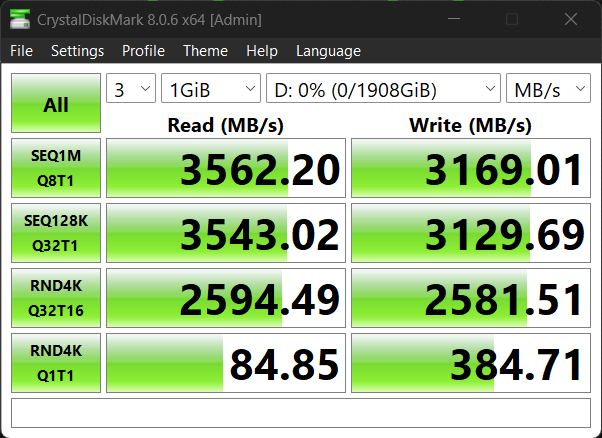Viewport: 602px width, 438px height.
Task: Open the drive selector D: 0% dropdown
Action: tap(383, 88)
